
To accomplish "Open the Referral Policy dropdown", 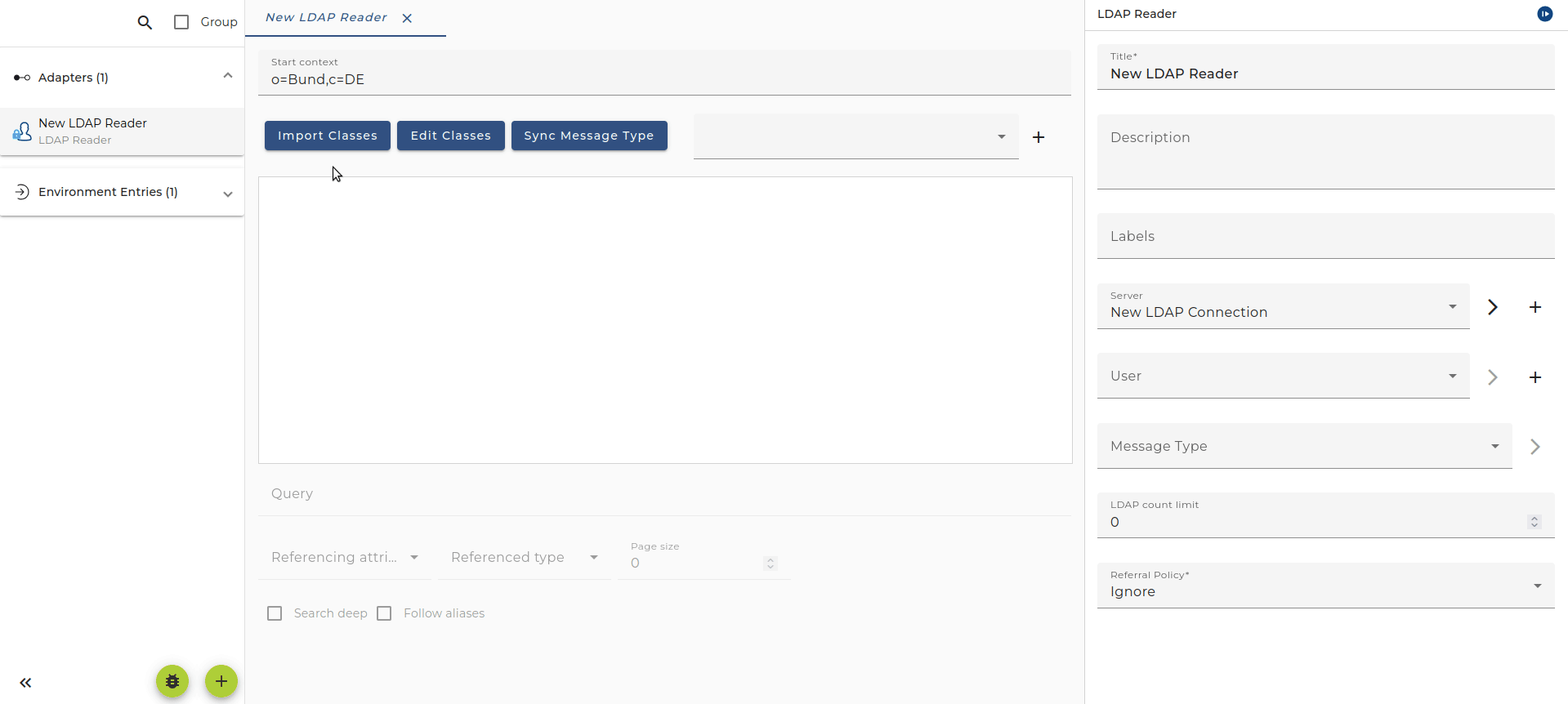I will click(x=1325, y=586).
